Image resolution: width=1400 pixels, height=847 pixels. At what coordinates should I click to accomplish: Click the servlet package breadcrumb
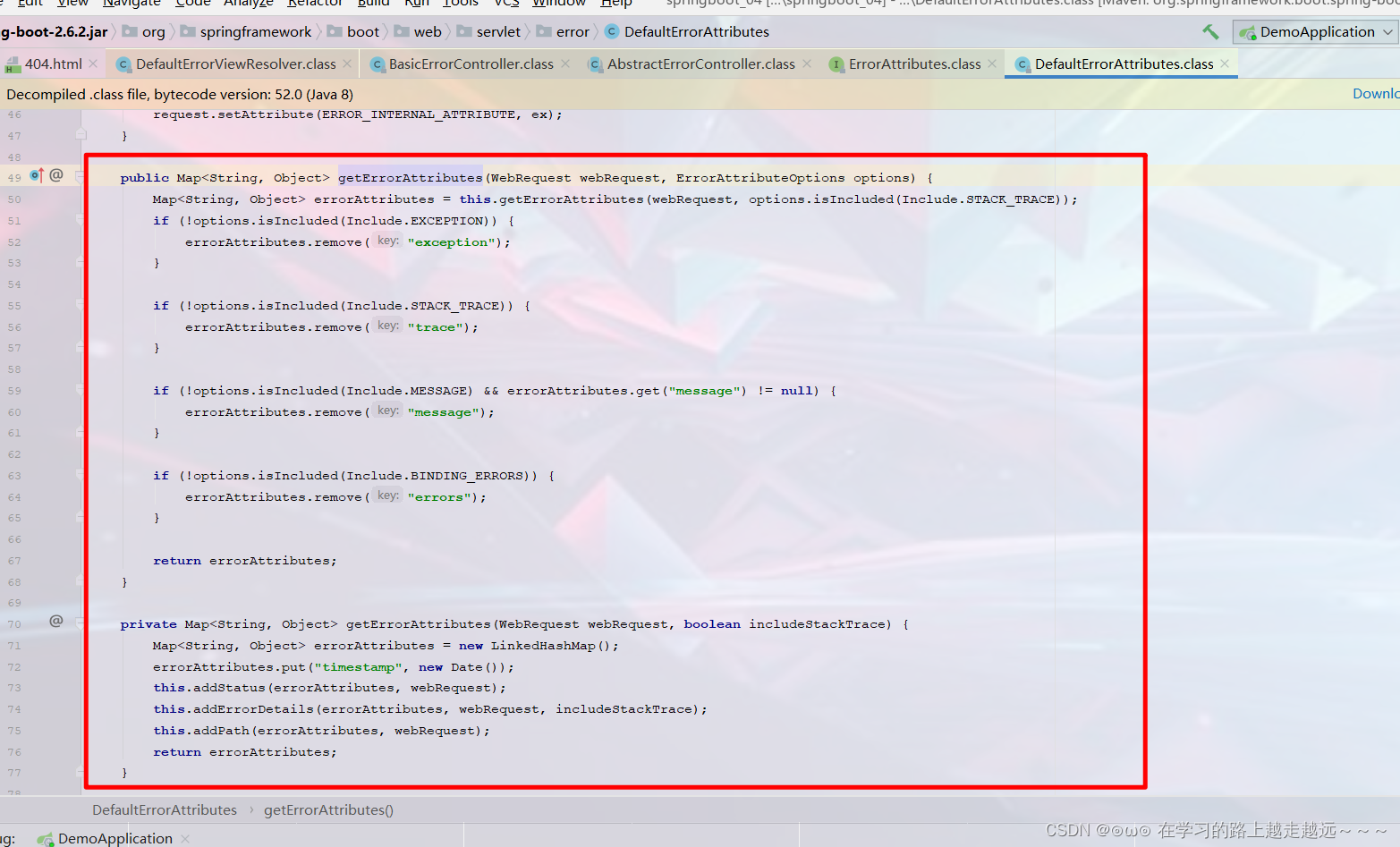(x=488, y=32)
